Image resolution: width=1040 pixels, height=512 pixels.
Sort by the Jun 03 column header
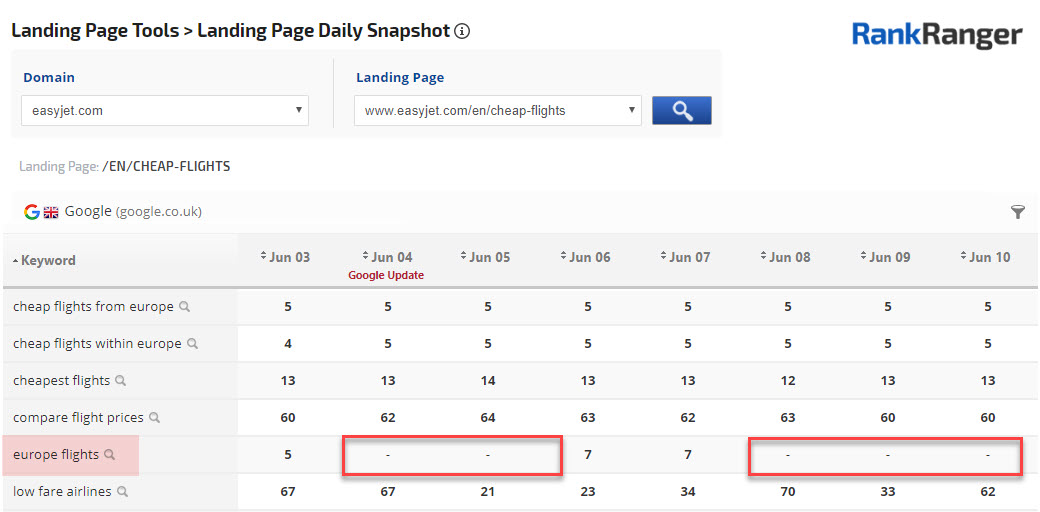tap(285, 258)
